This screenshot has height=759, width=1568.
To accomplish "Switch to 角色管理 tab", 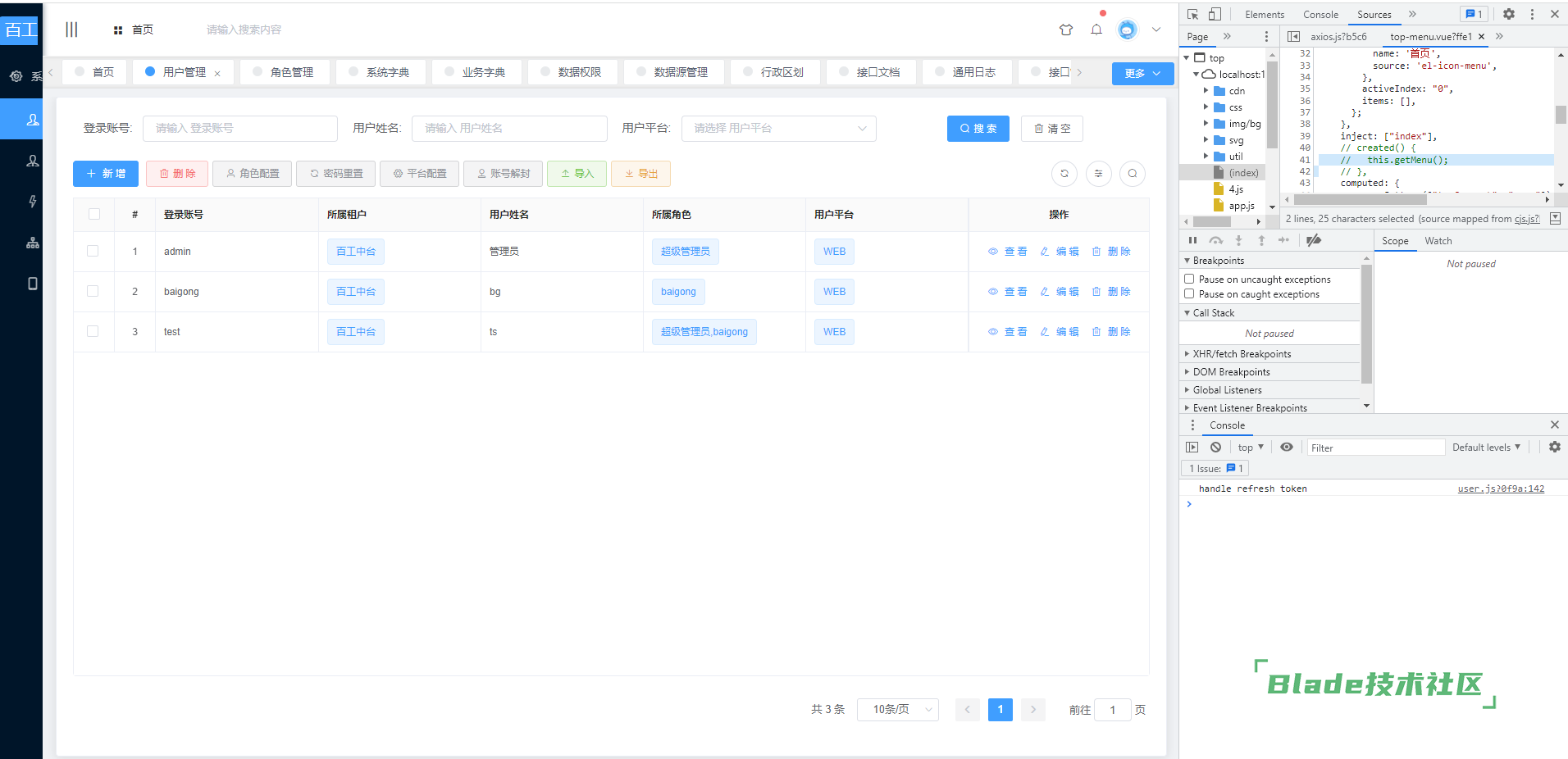I will (285, 72).
